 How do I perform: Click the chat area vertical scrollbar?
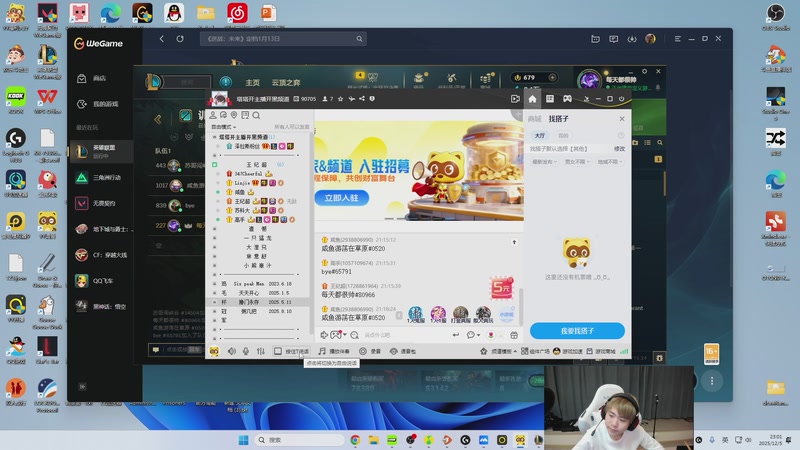tap(520, 306)
